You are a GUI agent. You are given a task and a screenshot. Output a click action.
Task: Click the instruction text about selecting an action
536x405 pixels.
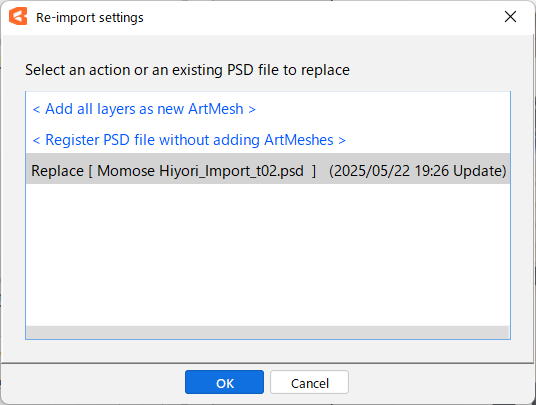[187, 70]
